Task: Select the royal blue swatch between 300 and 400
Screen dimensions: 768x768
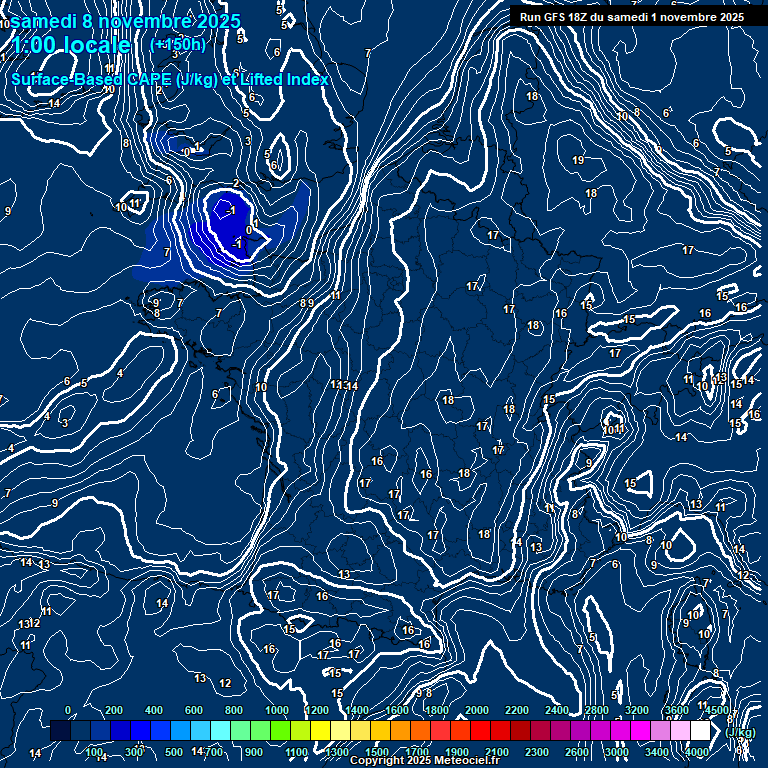Action: [140, 730]
